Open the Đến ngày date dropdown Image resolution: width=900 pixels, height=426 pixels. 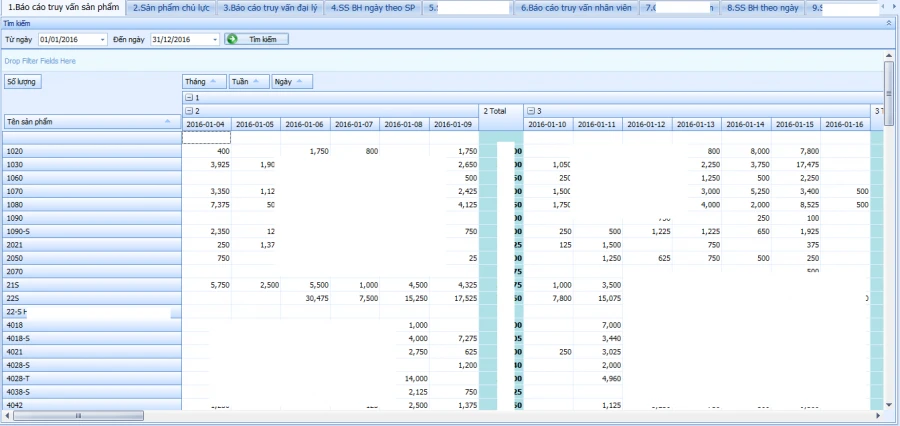215,39
